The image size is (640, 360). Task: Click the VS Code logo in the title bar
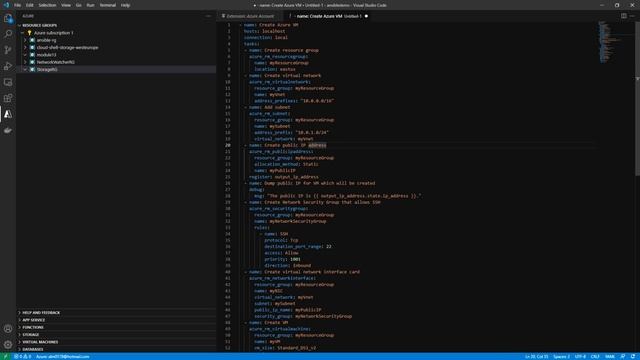pos(6,5)
